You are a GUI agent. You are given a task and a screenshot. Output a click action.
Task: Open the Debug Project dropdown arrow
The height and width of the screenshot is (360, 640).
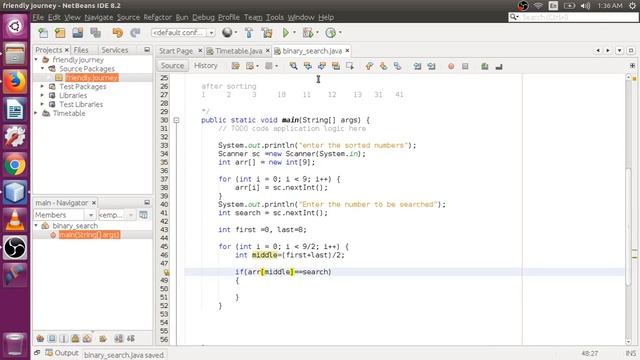coord(317,33)
